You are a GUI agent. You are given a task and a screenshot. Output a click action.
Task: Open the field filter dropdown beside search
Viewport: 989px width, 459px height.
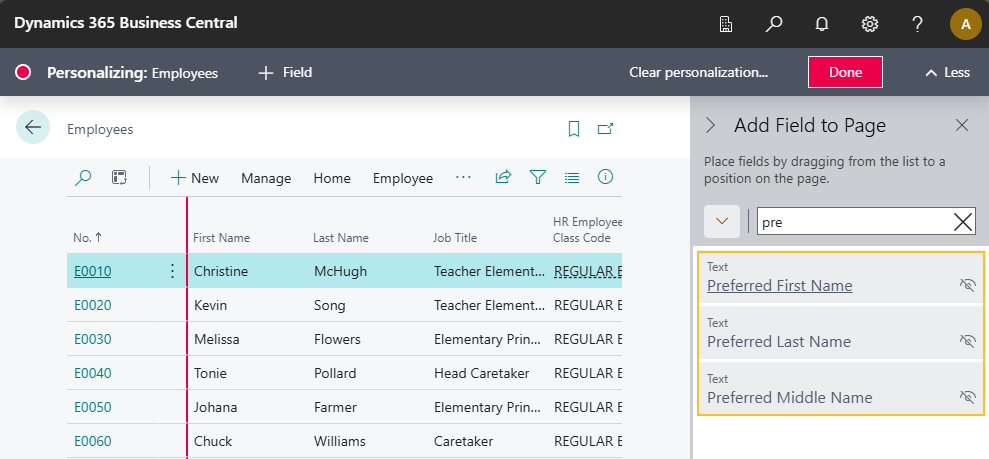pyautogui.click(x=722, y=221)
